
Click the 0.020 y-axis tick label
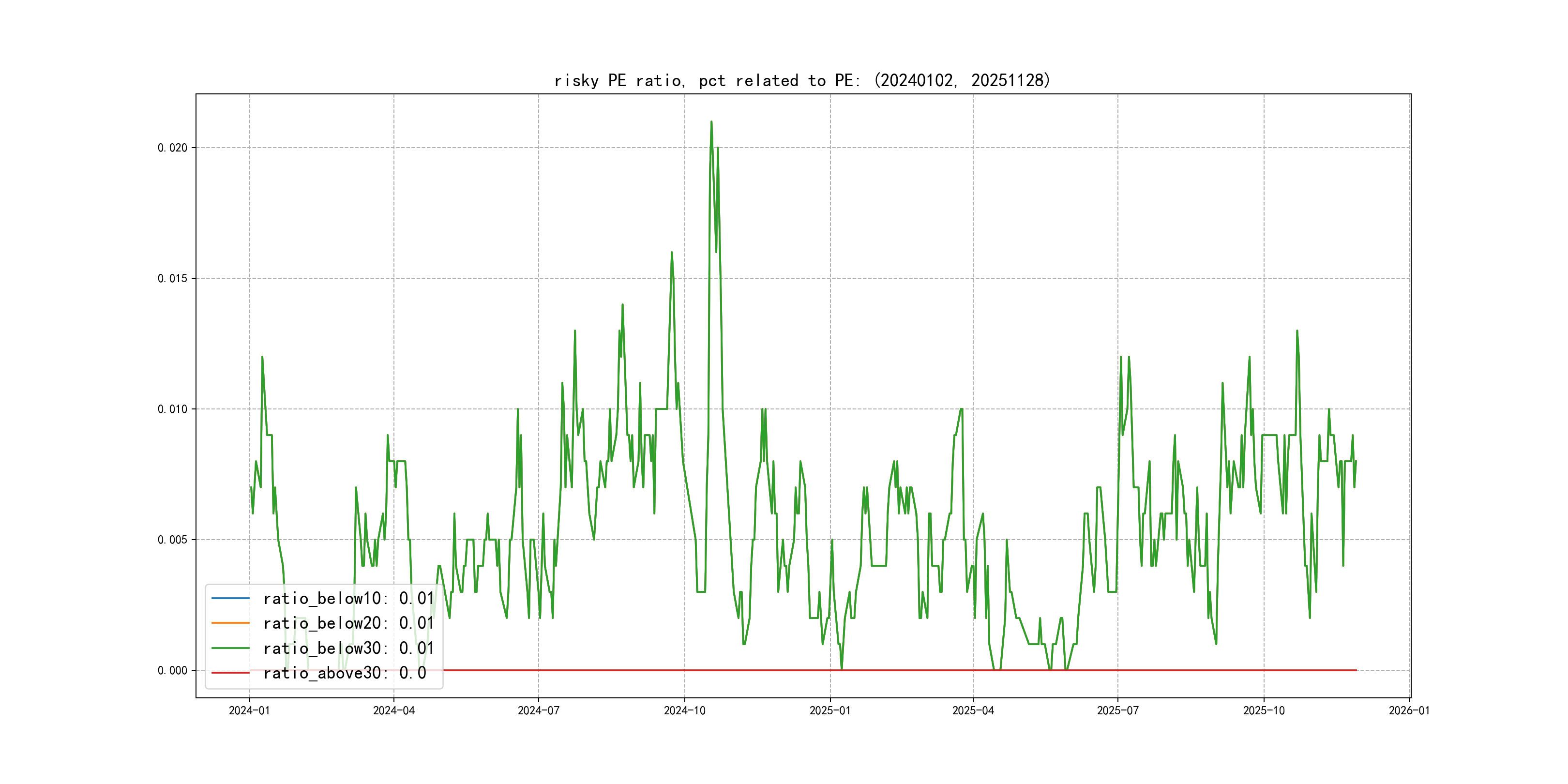(x=172, y=148)
